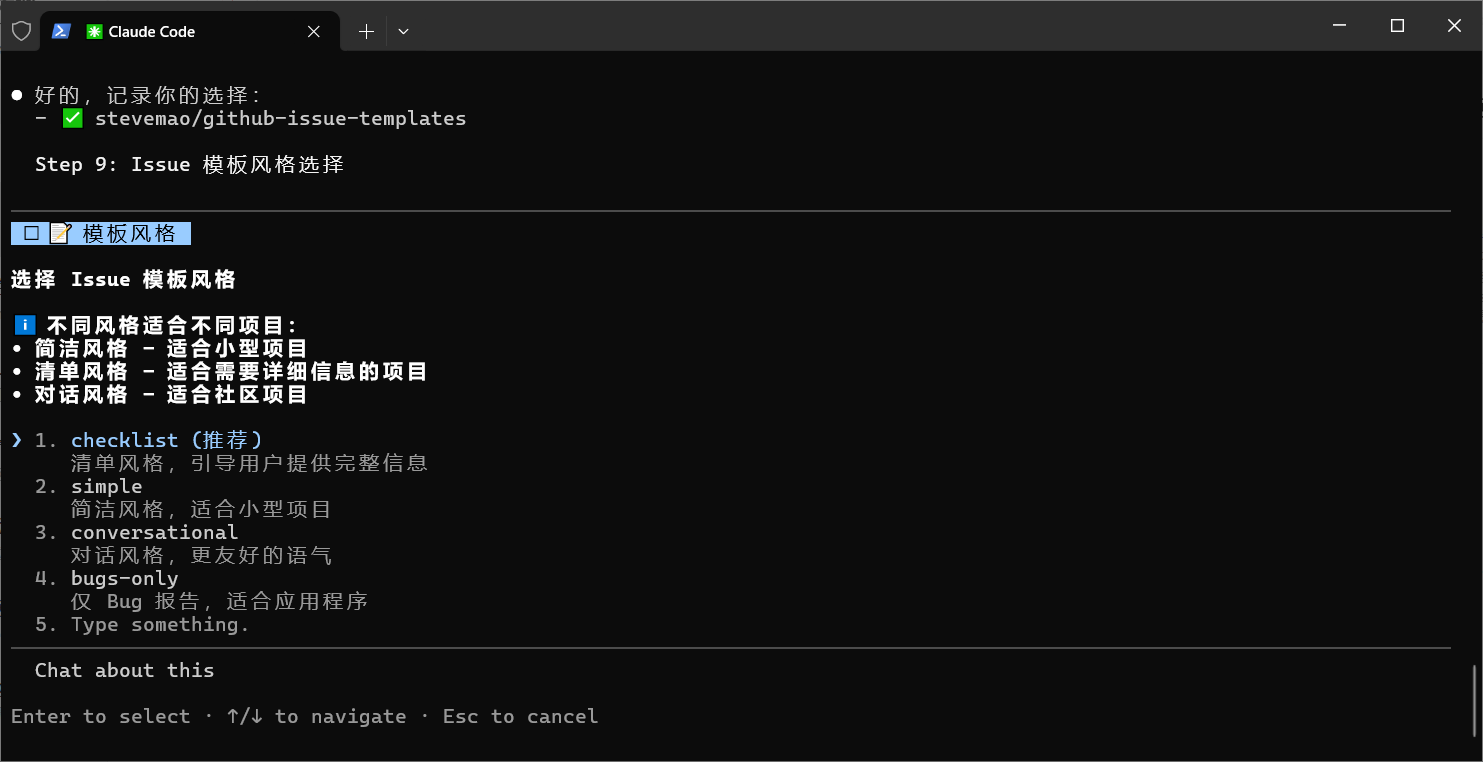Image resolution: width=1483 pixels, height=762 pixels.
Task: Click the Claude Code tab title
Action: coord(152,32)
